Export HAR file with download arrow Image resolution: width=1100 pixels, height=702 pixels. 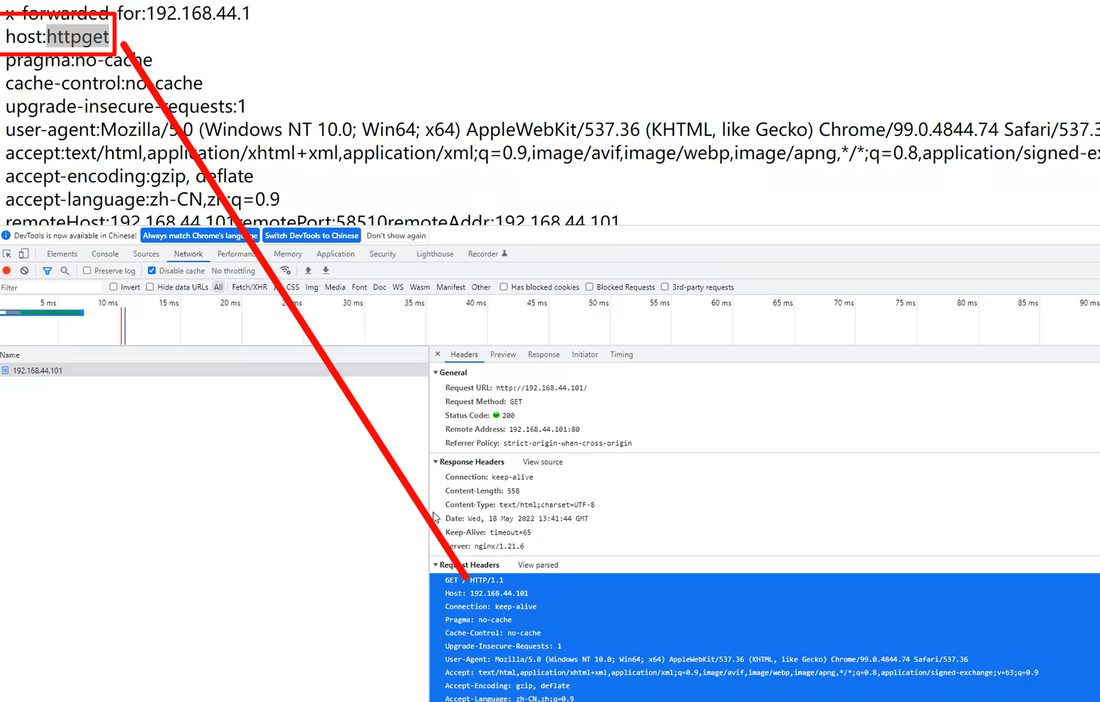(x=326, y=271)
